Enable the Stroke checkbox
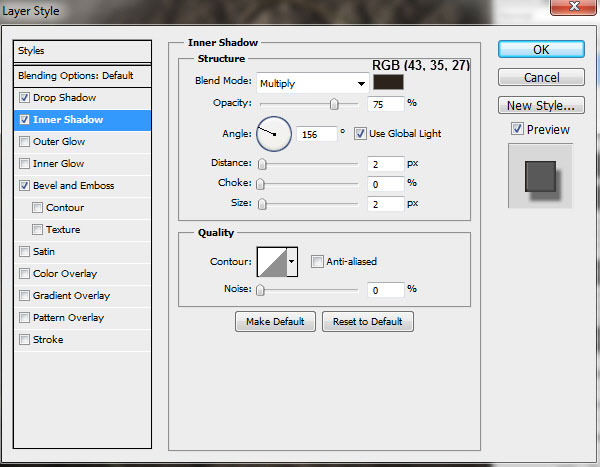The width and height of the screenshot is (600, 467). [x=24, y=340]
